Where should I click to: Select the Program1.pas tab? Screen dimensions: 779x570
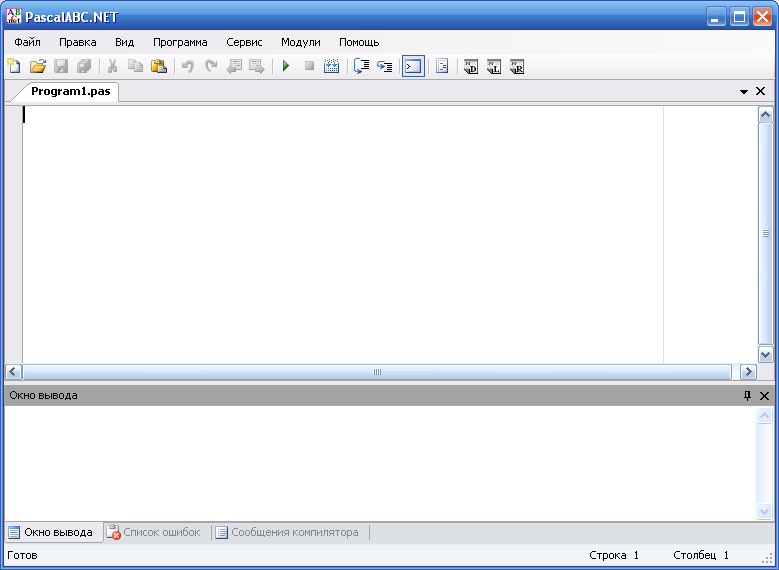coord(70,92)
